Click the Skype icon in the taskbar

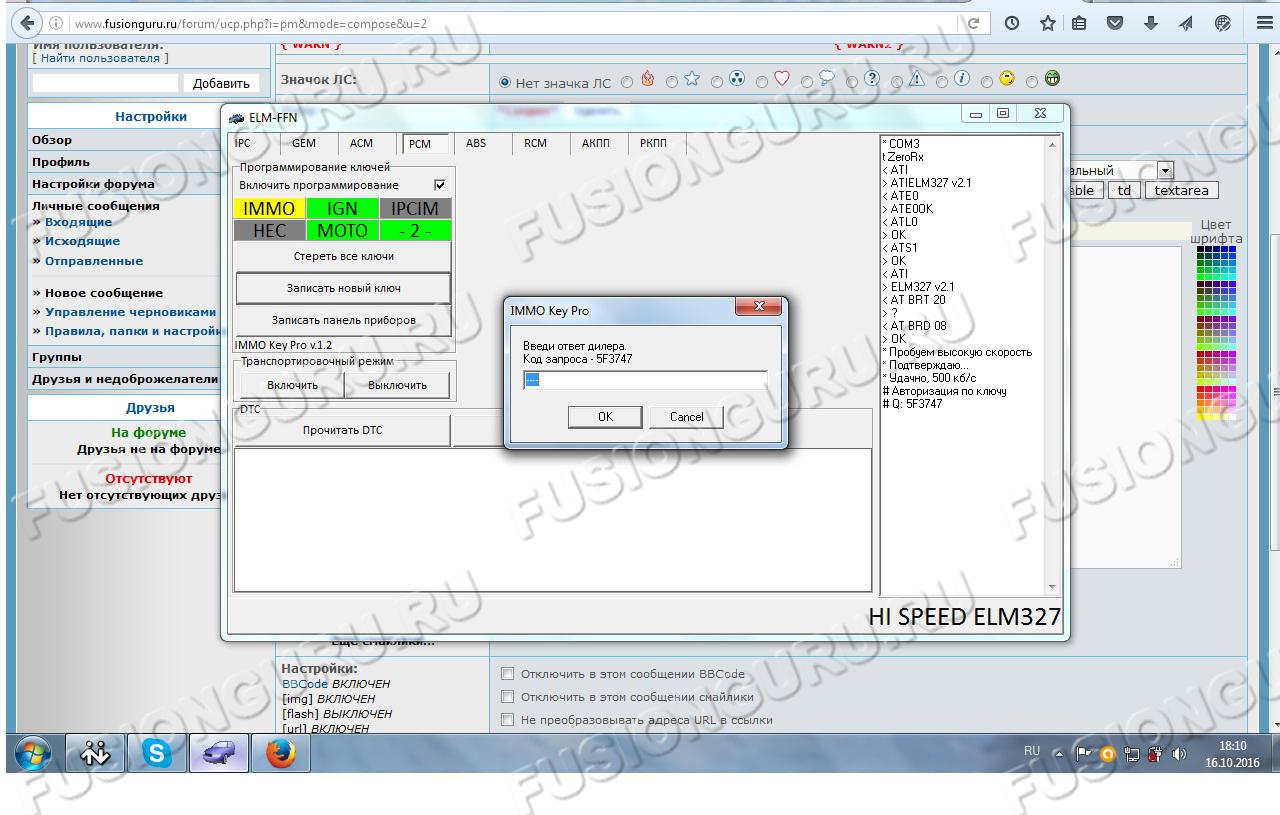(157, 755)
